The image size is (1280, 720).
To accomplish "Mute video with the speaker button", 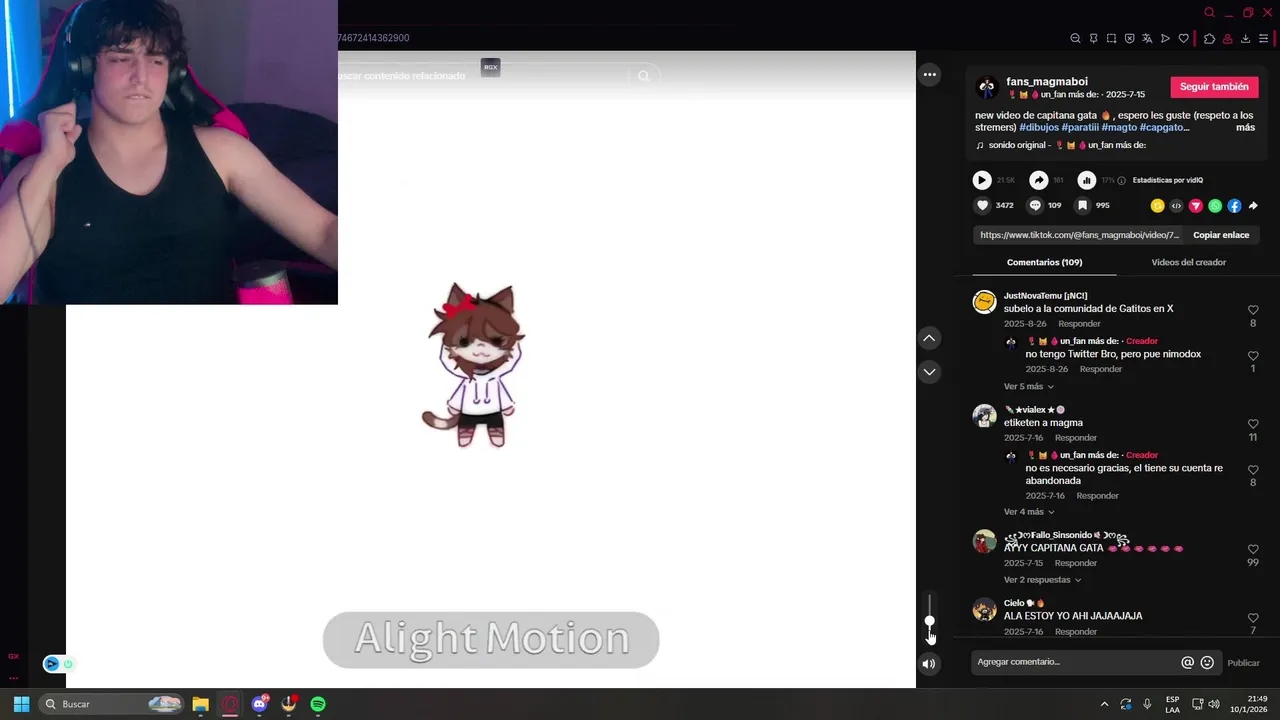I will pyautogui.click(x=929, y=663).
